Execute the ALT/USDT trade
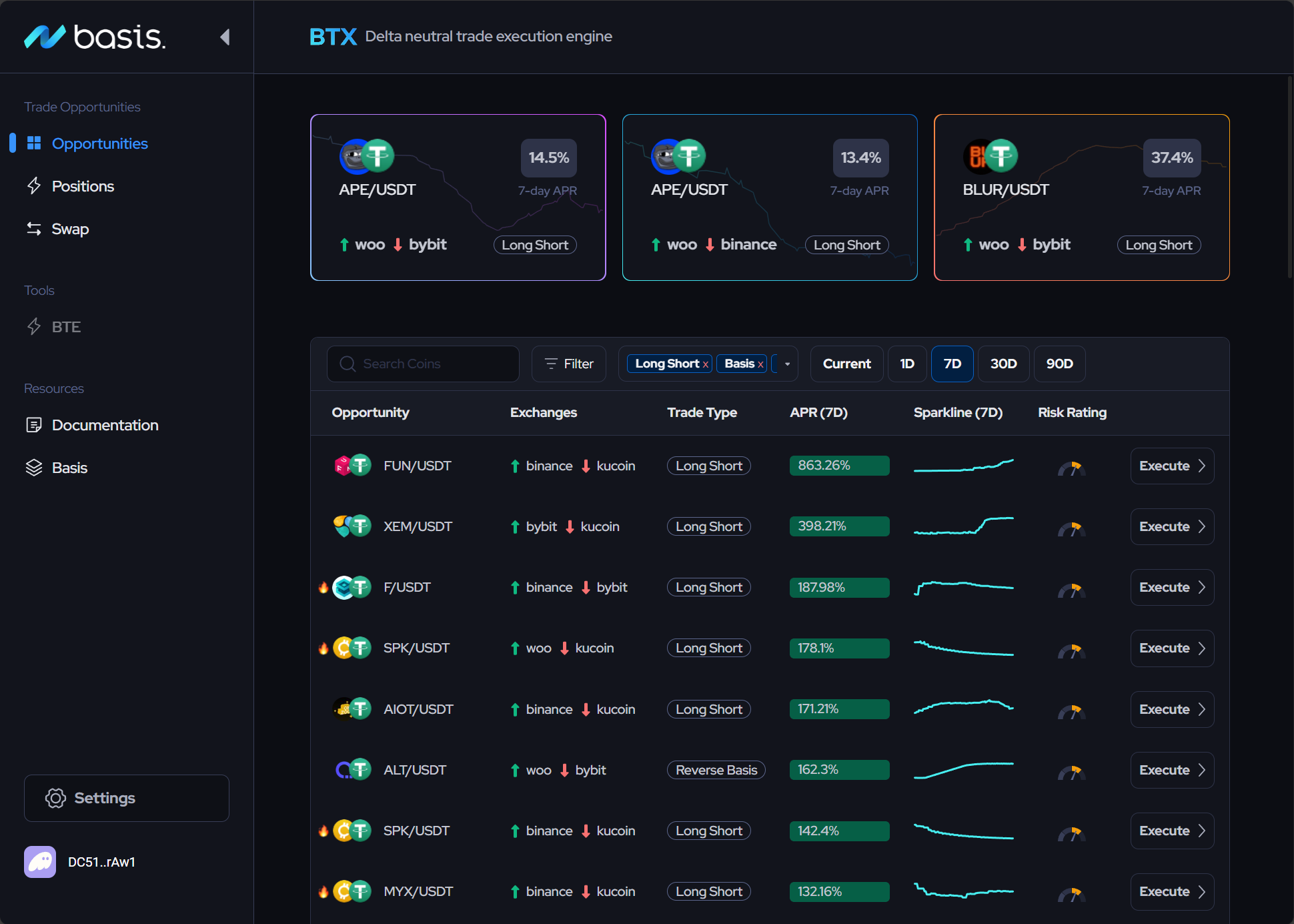 [x=1173, y=770]
